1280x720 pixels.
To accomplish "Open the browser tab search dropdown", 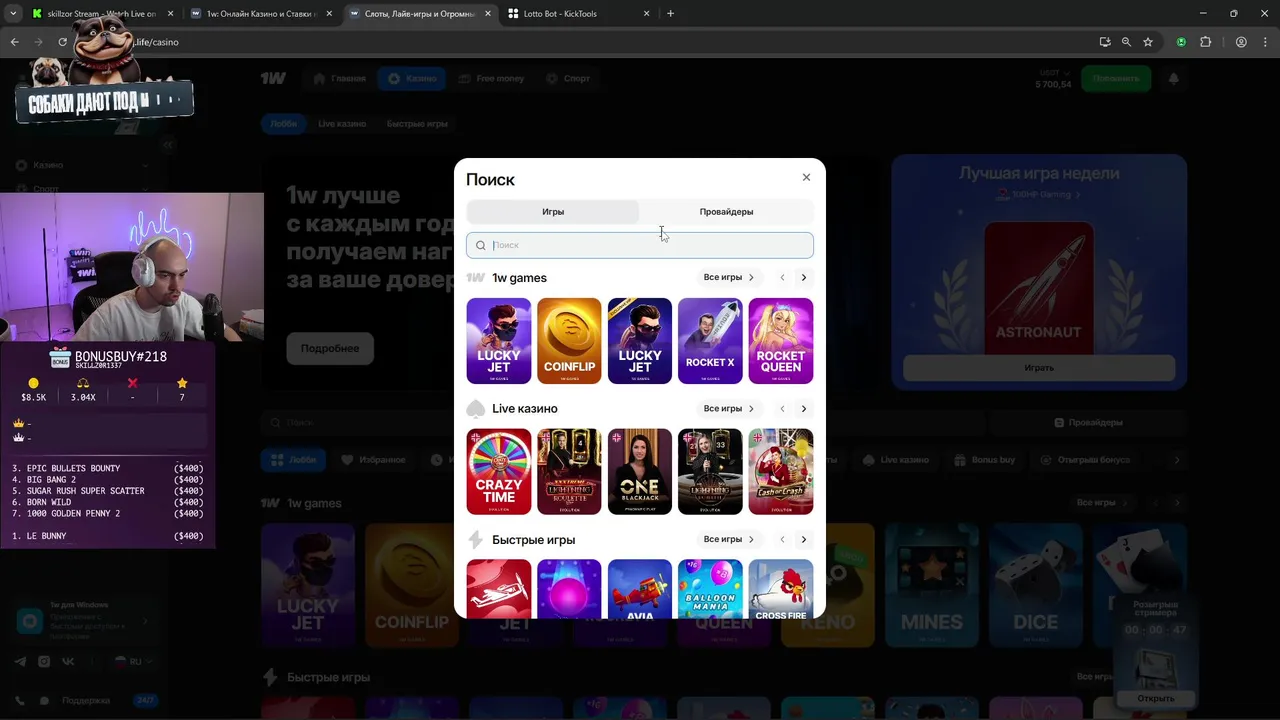I will 13,14.
